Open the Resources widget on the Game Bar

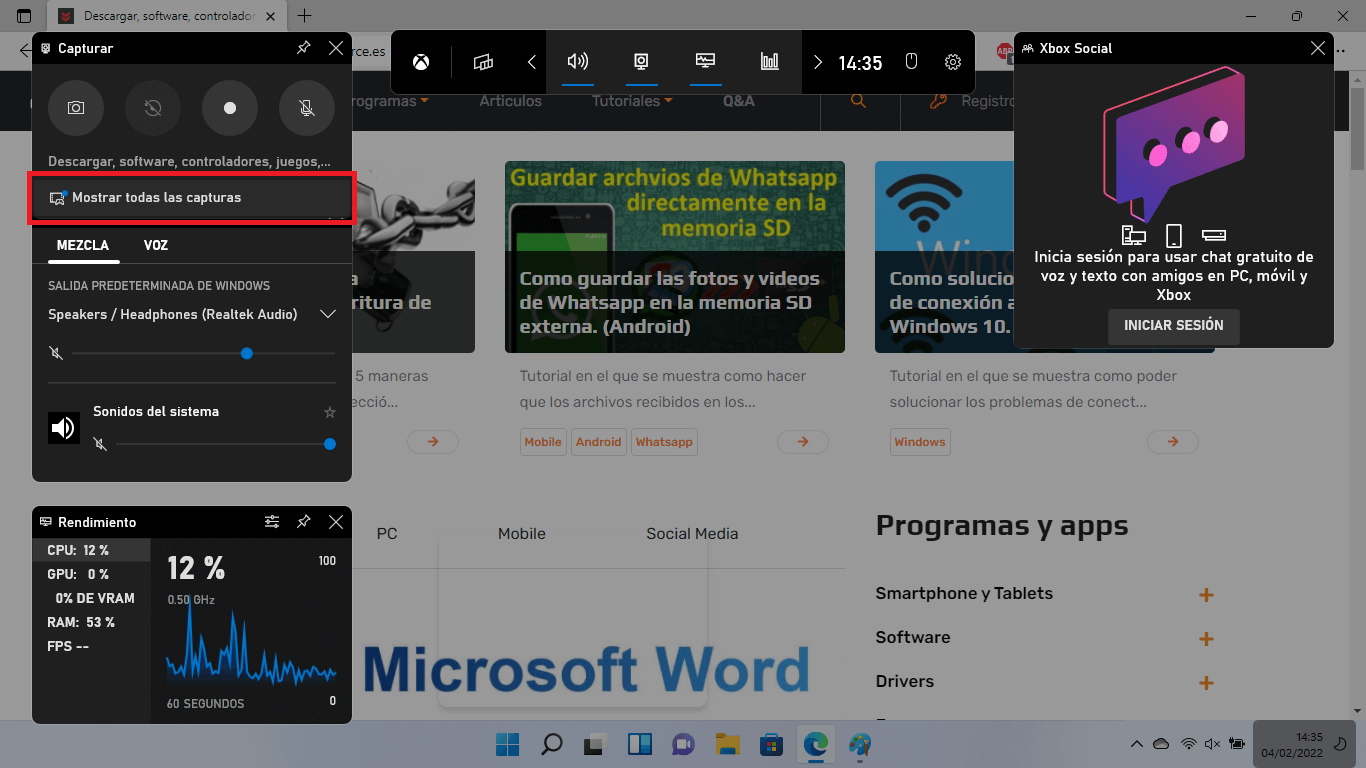(770, 62)
